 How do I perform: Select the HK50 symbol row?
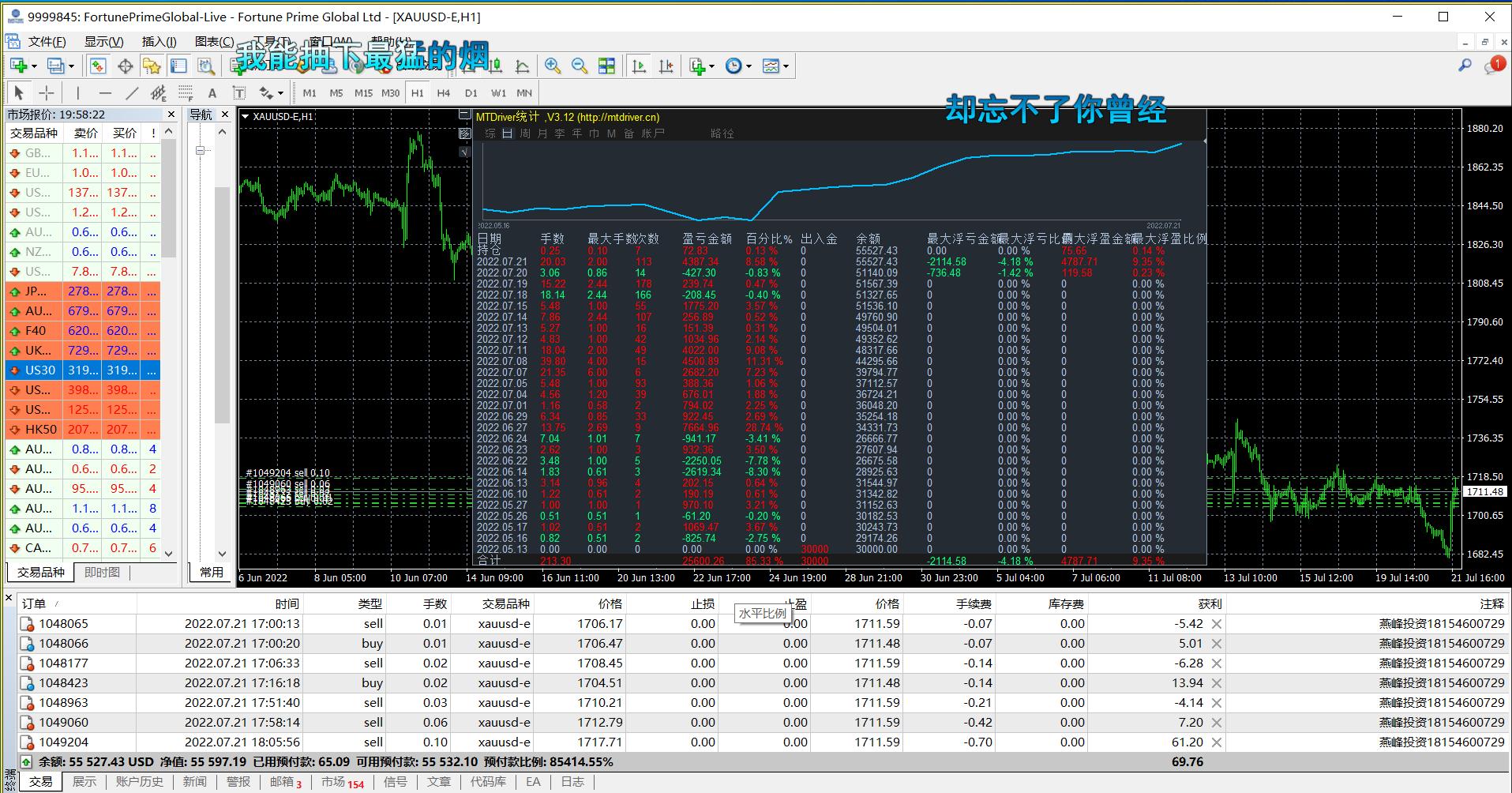(83, 430)
